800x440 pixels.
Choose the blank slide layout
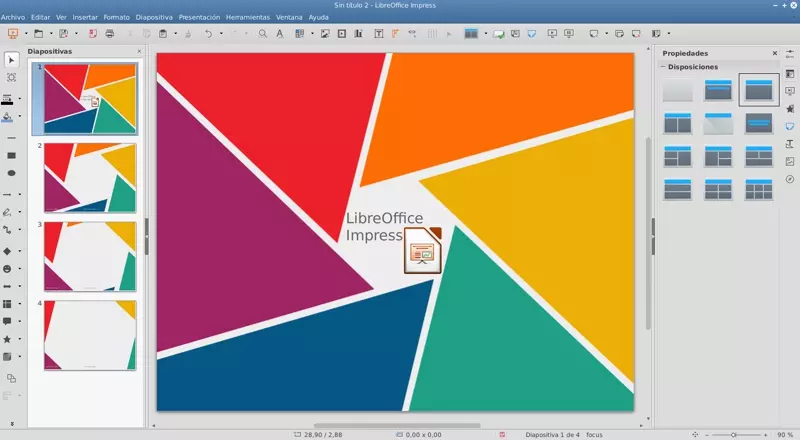click(x=678, y=91)
